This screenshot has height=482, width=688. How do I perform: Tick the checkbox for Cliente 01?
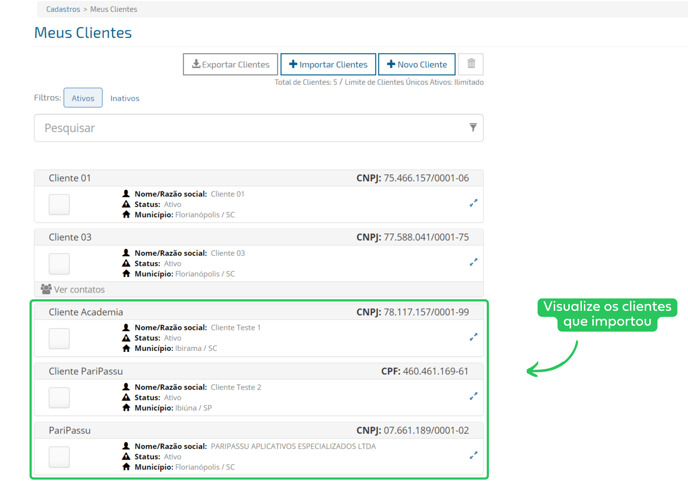pyautogui.click(x=59, y=204)
